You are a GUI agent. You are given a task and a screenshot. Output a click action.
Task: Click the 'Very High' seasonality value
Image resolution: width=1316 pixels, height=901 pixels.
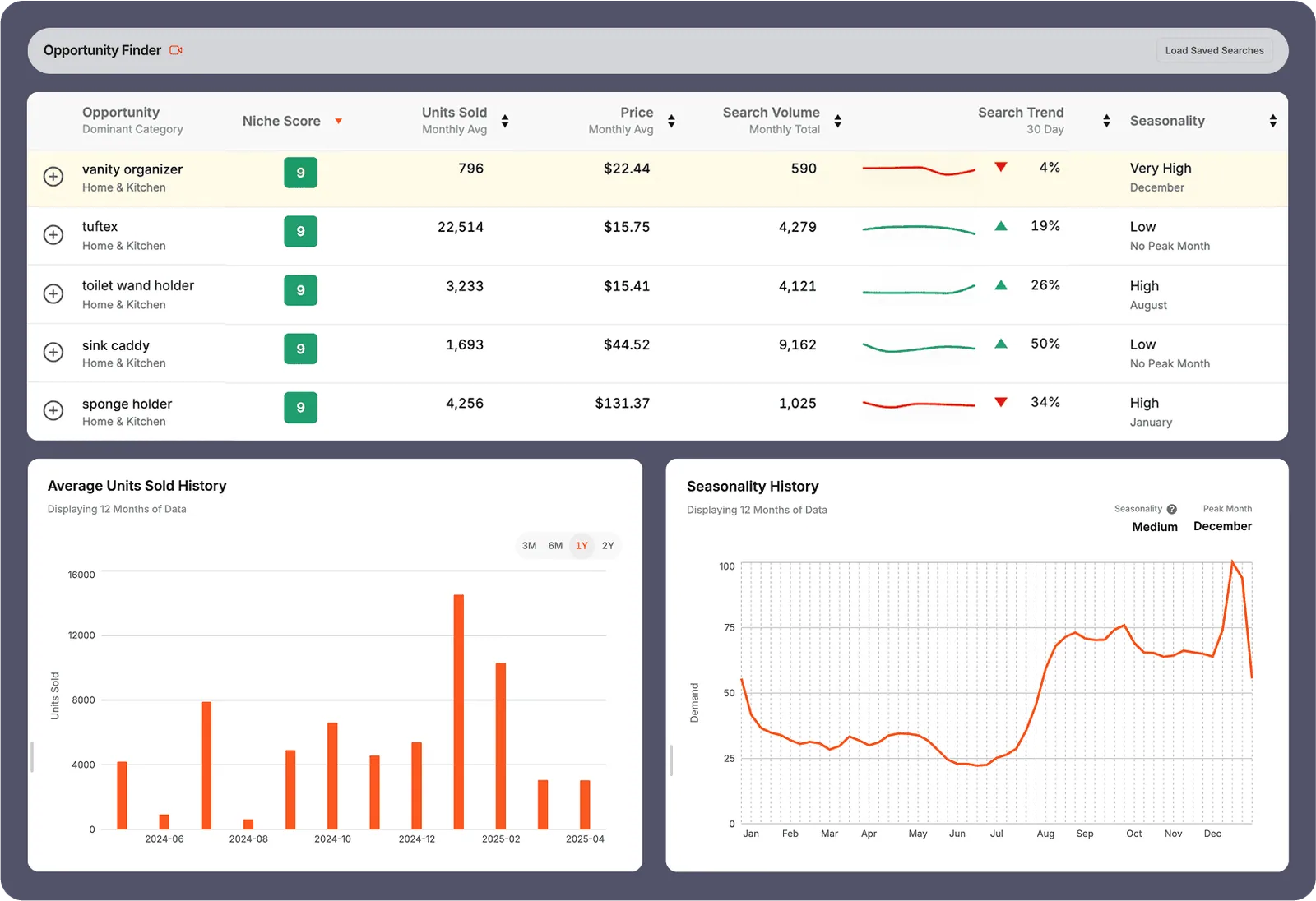coord(1161,169)
